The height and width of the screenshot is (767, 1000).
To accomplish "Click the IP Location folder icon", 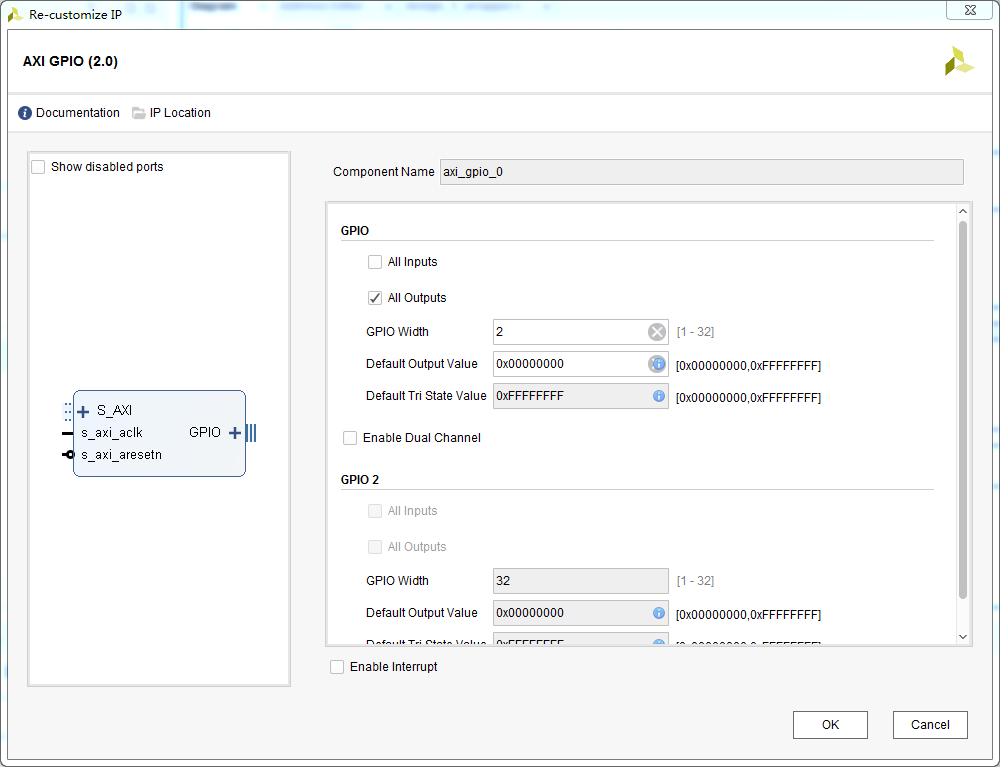I will (x=138, y=113).
